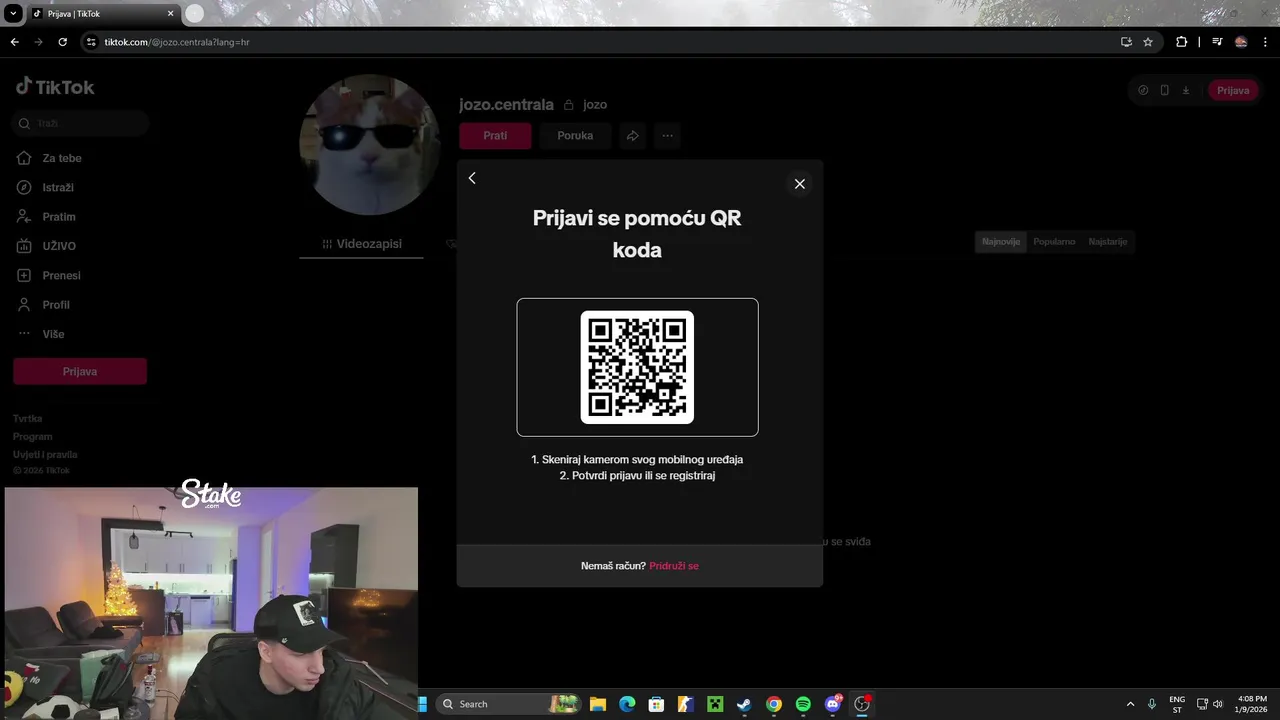Sort videos by Najstarije
The height and width of the screenshot is (720, 1280).
tap(1108, 241)
